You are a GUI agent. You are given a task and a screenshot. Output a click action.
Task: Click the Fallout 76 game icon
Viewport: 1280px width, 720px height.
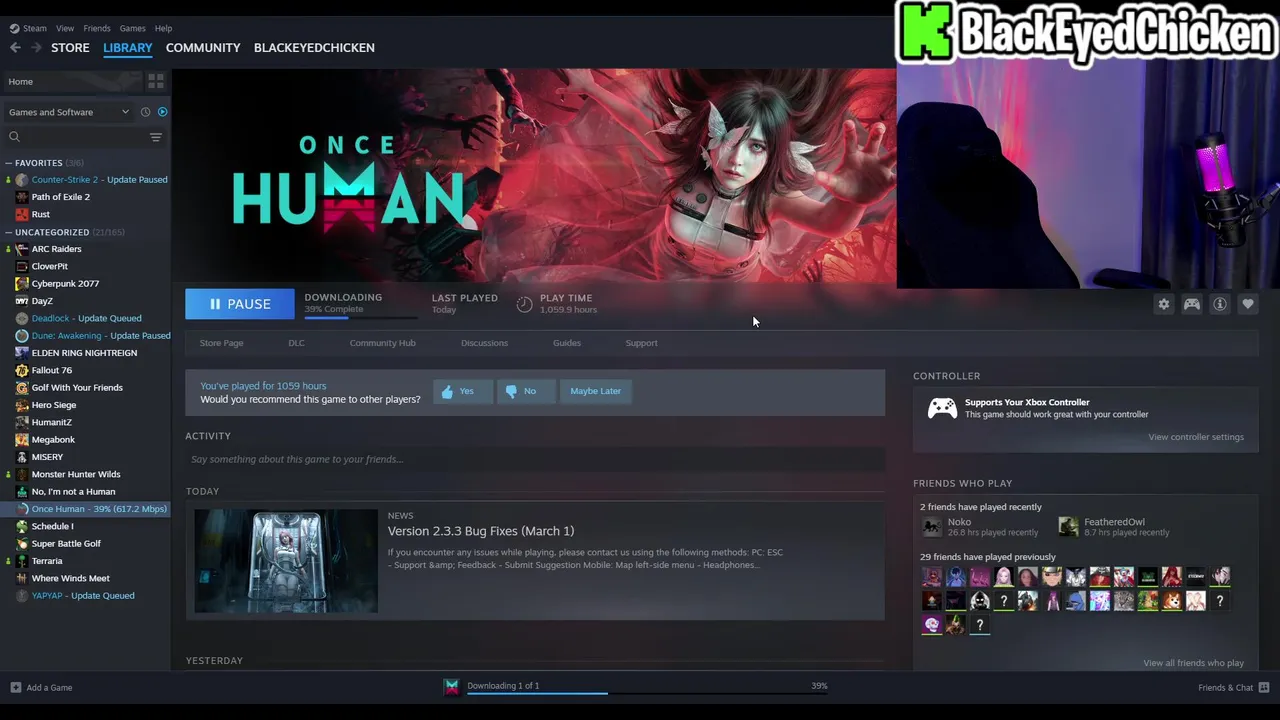(x=22, y=370)
